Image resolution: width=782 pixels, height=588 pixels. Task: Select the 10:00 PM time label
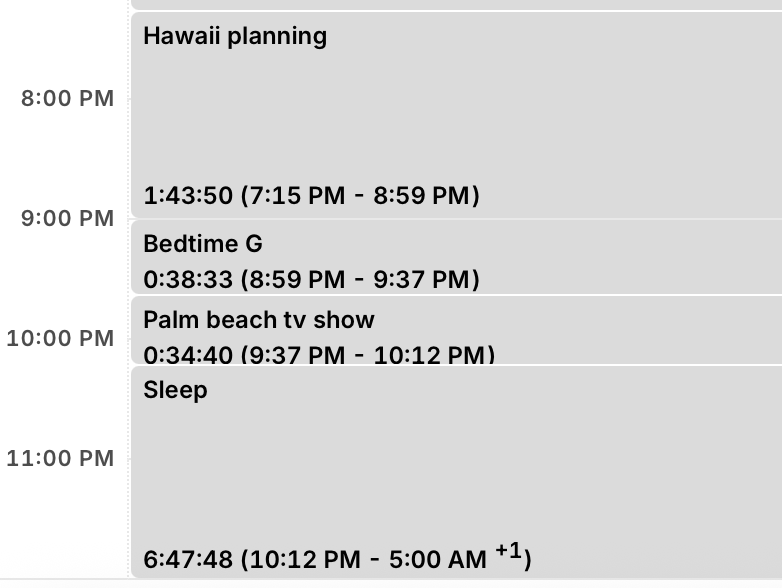point(61,339)
